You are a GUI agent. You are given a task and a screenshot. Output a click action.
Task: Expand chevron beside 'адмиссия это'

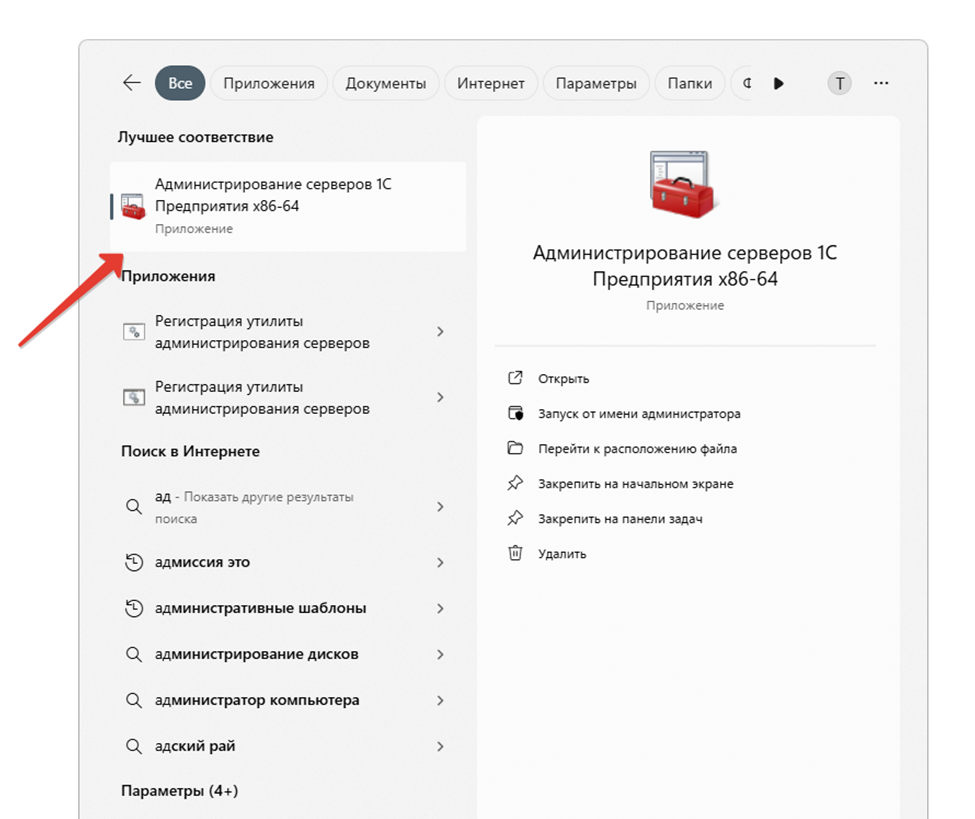click(440, 562)
